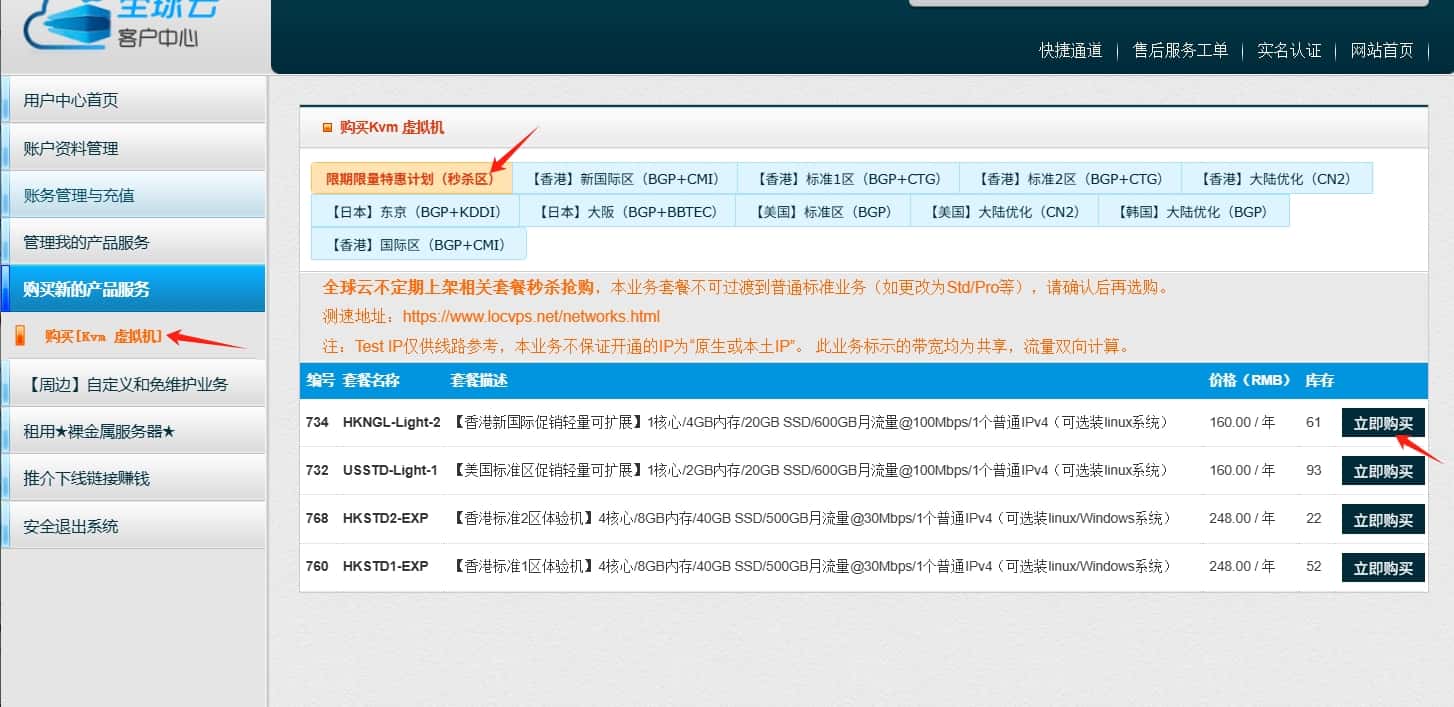This screenshot has height=707, width=1454.
Task: Click the orange square icon before 购买Kvm 虚拟机
Action: tap(327, 127)
